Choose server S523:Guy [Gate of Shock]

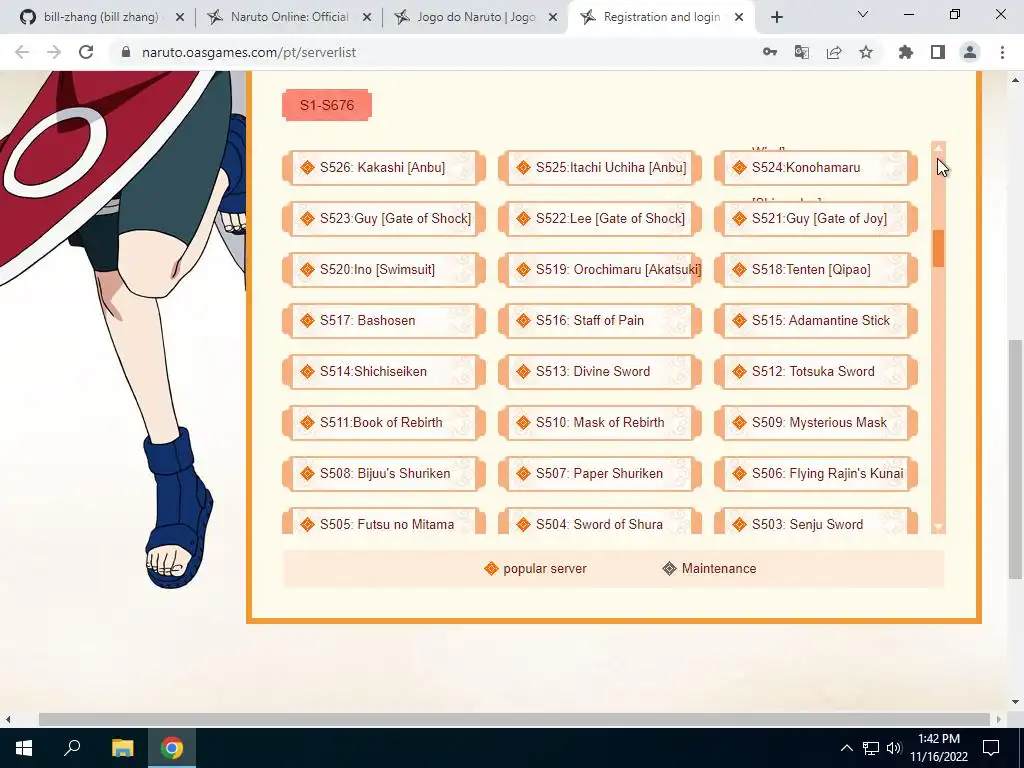[384, 218]
